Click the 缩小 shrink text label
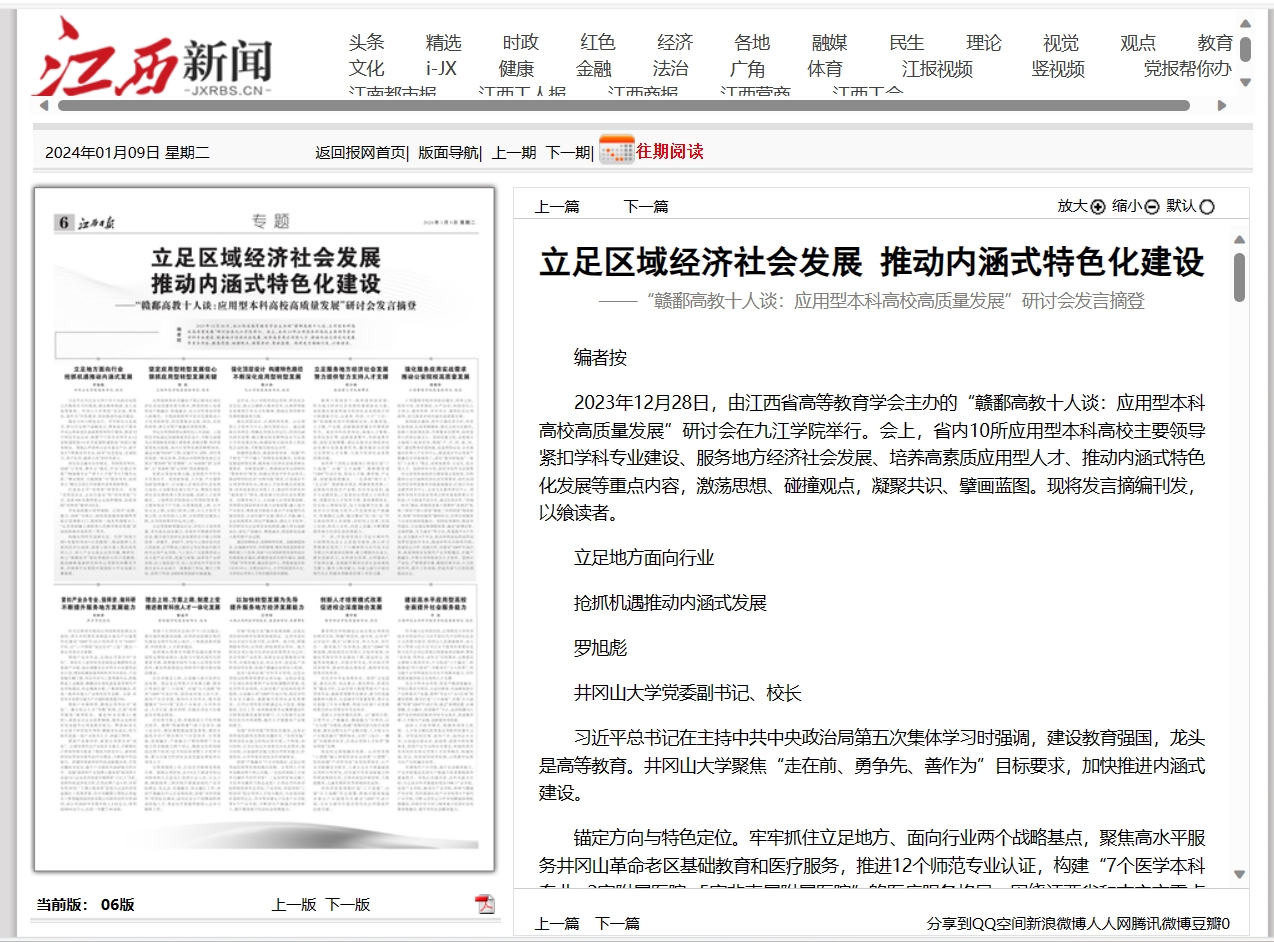The width and height of the screenshot is (1274, 942). (1127, 206)
